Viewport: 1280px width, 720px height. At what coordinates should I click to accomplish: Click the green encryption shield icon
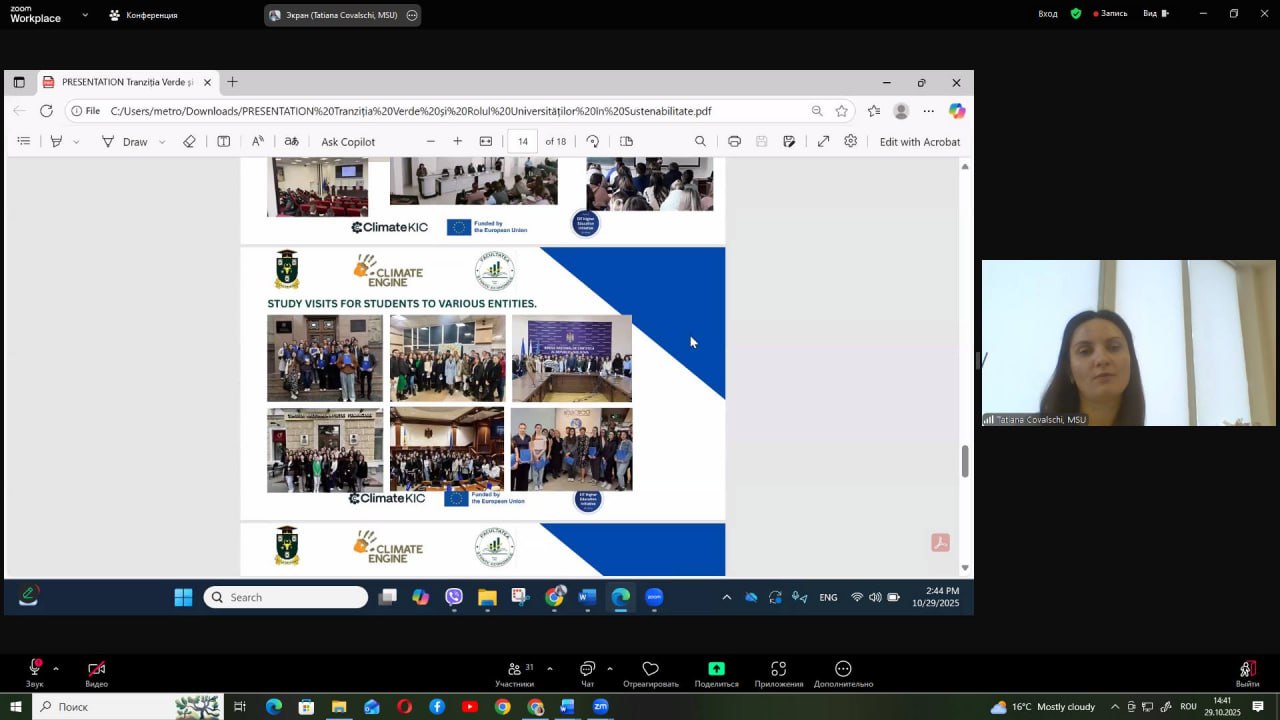click(x=1076, y=14)
